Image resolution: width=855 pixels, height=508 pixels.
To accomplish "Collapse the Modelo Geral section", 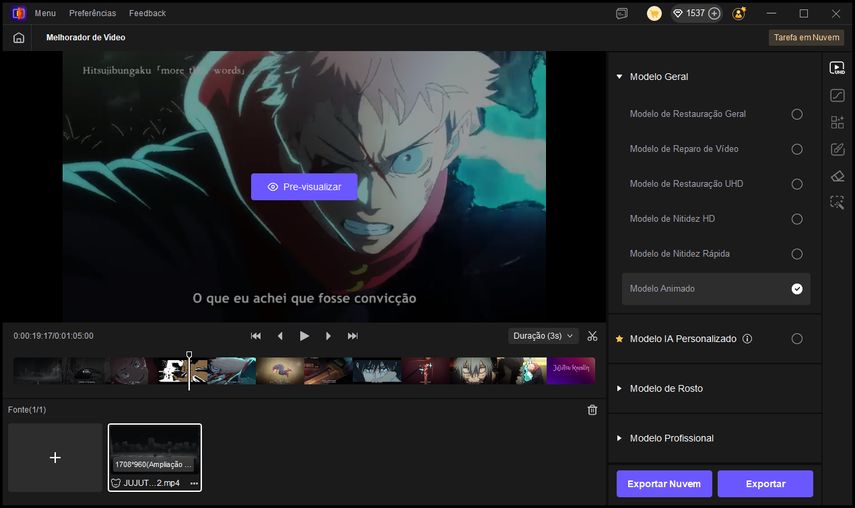I will (619, 77).
